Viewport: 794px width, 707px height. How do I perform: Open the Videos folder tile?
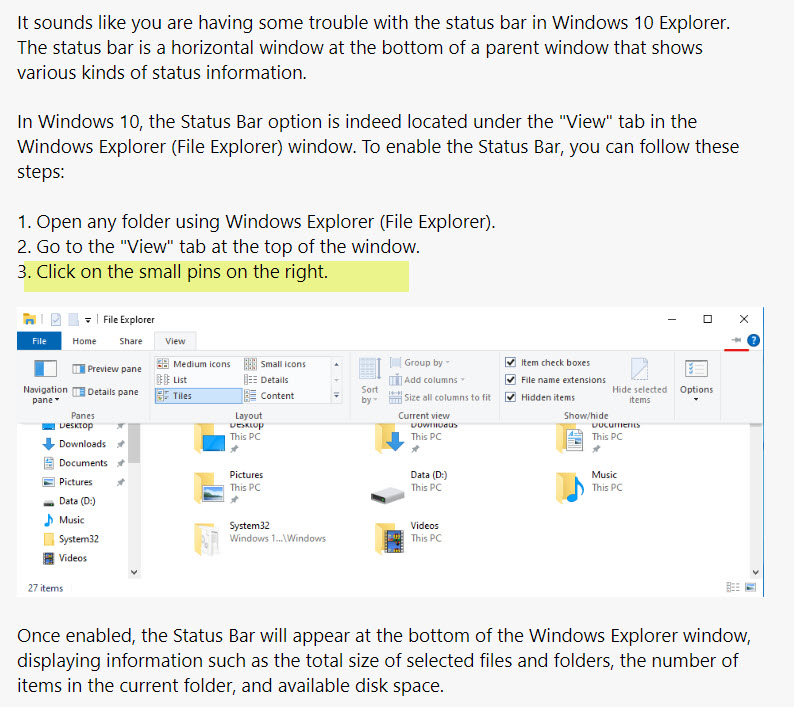pos(408,538)
